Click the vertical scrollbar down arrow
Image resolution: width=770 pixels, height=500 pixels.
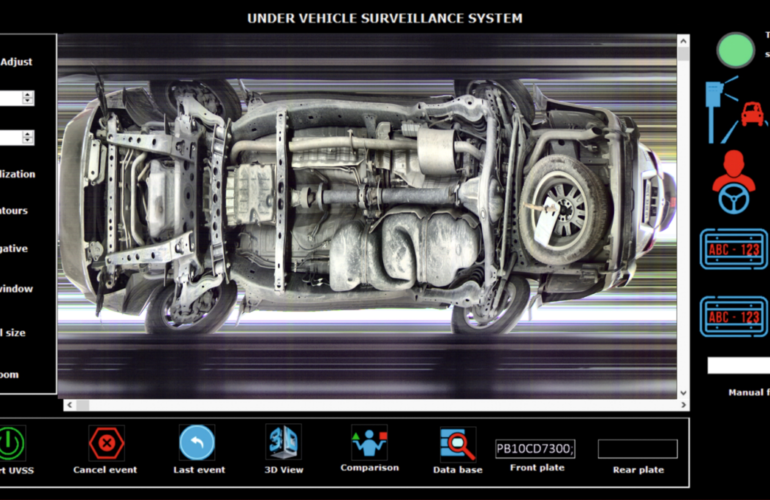point(683,393)
